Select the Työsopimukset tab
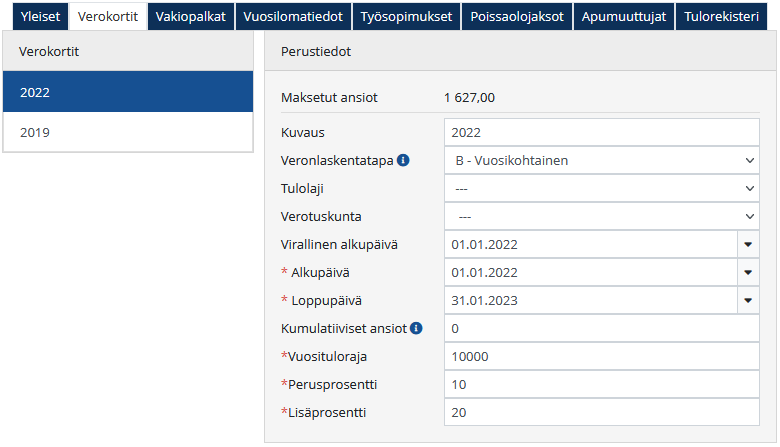The height and width of the screenshot is (447, 780). click(407, 16)
